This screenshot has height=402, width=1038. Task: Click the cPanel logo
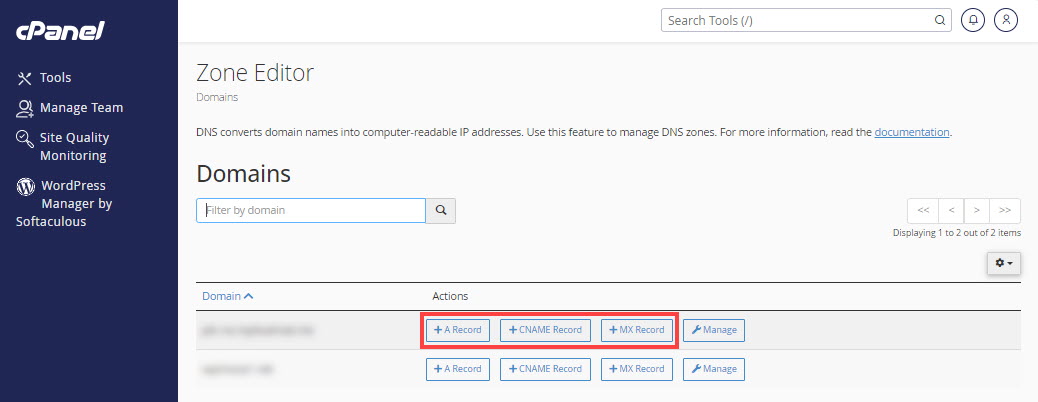click(60, 31)
